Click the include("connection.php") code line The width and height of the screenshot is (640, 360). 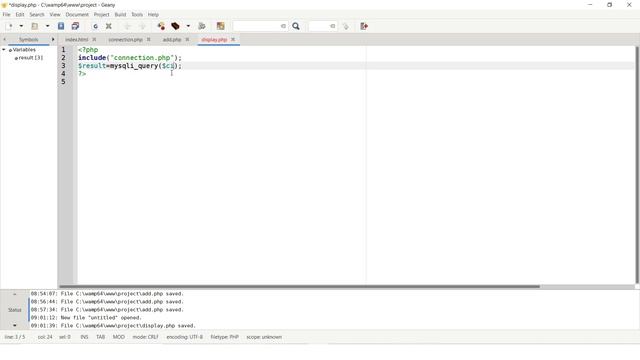tap(130, 58)
